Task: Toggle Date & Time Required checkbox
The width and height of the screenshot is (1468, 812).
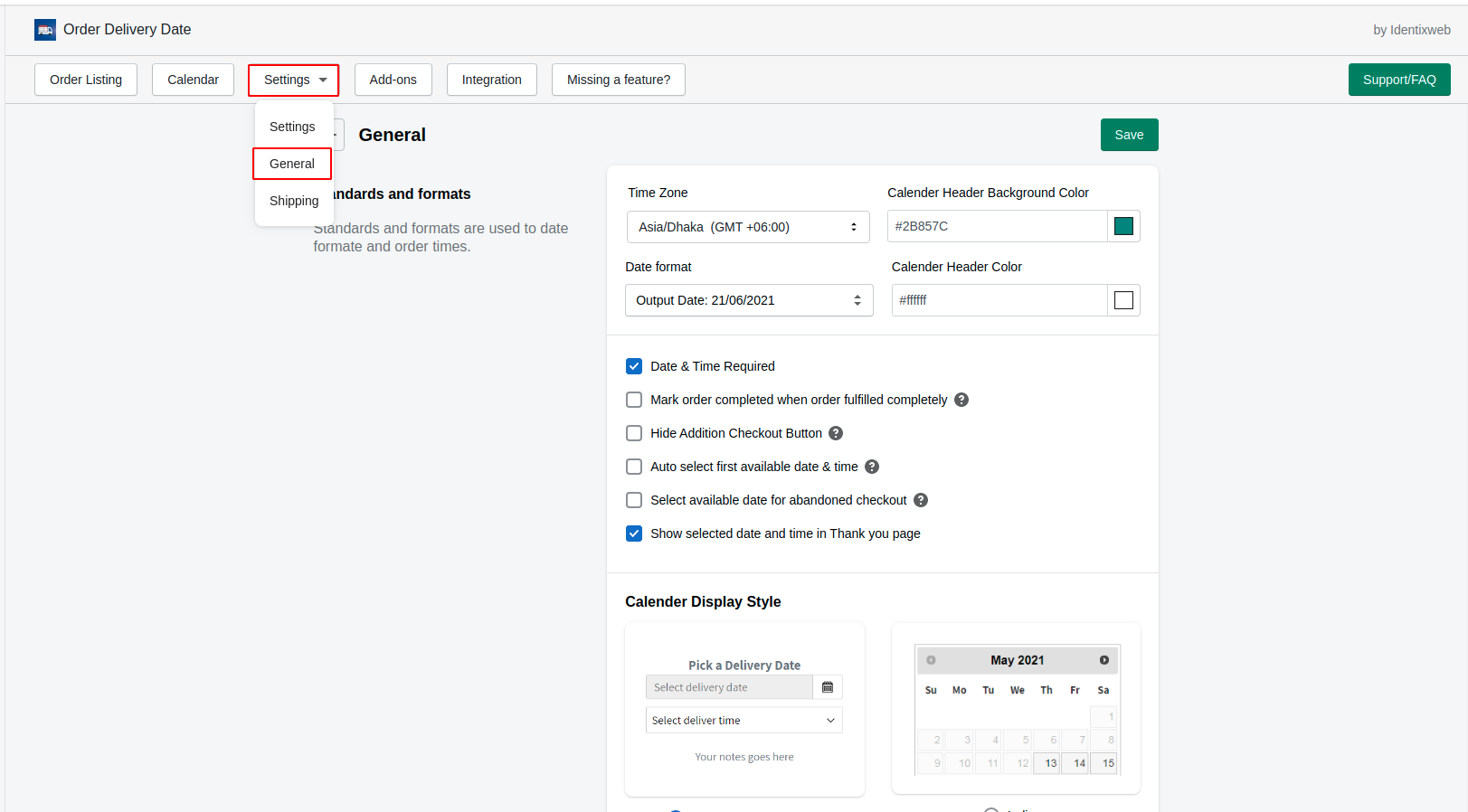Action: tap(634, 366)
